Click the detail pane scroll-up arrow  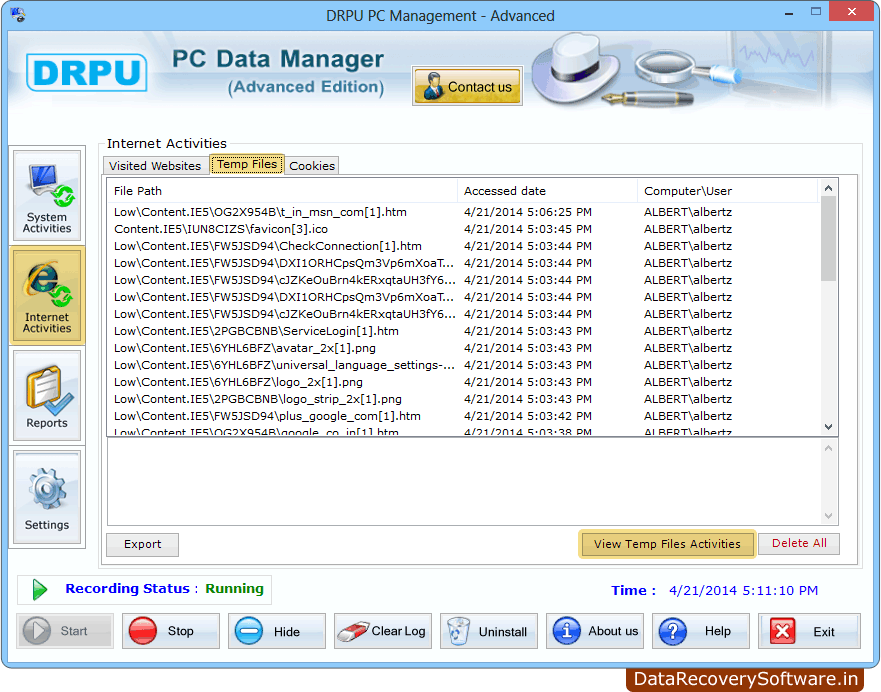click(x=828, y=448)
